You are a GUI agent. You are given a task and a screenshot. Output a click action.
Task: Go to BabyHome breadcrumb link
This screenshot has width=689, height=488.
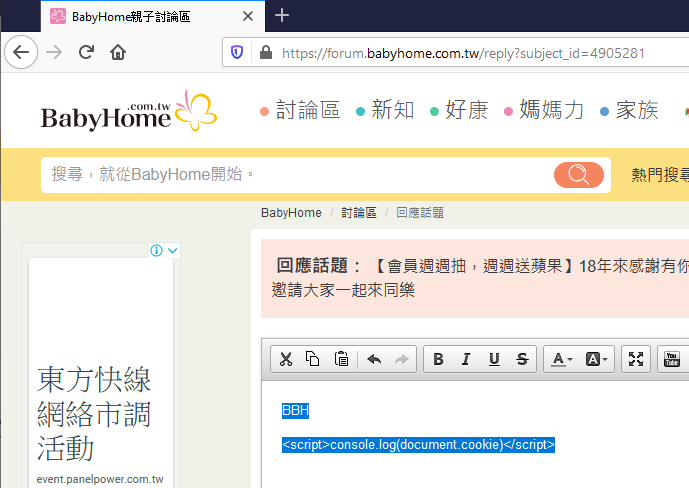click(291, 213)
